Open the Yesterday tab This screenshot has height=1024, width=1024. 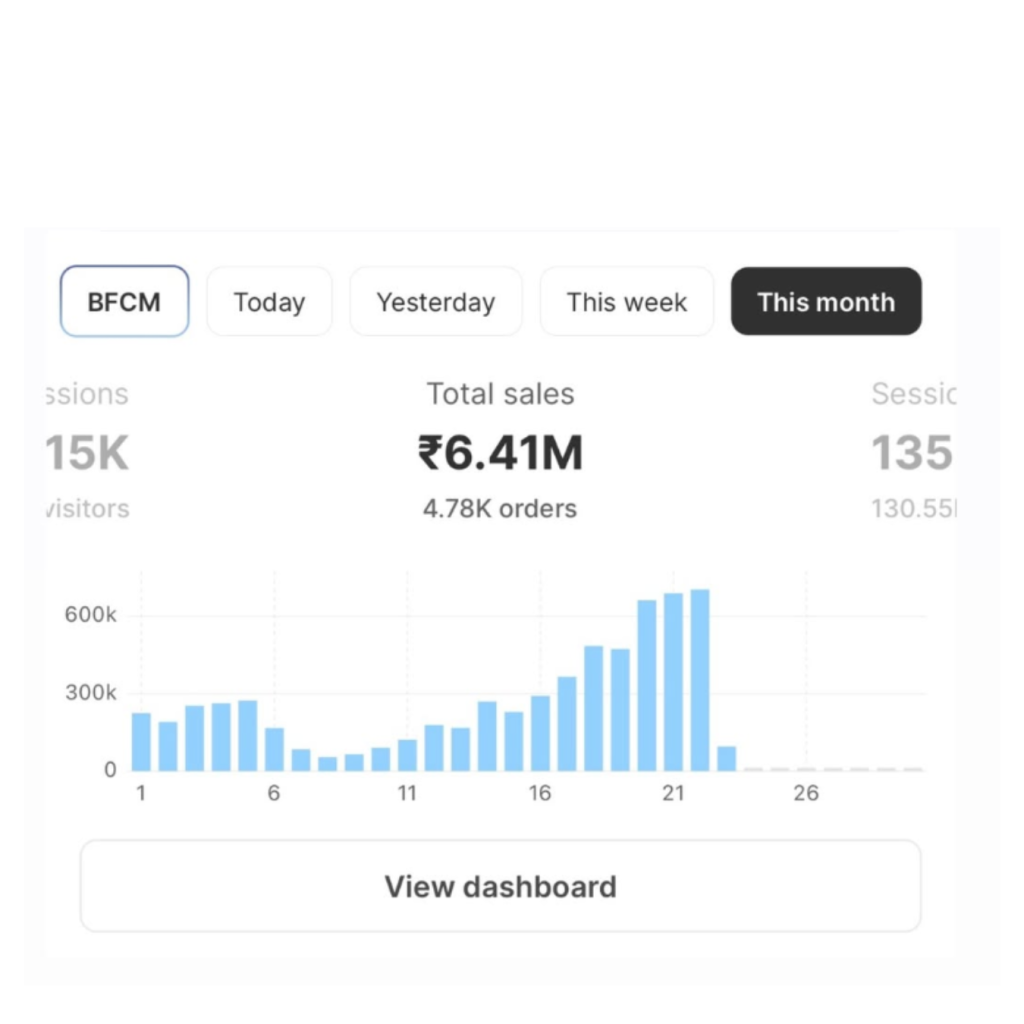click(435, 302)
